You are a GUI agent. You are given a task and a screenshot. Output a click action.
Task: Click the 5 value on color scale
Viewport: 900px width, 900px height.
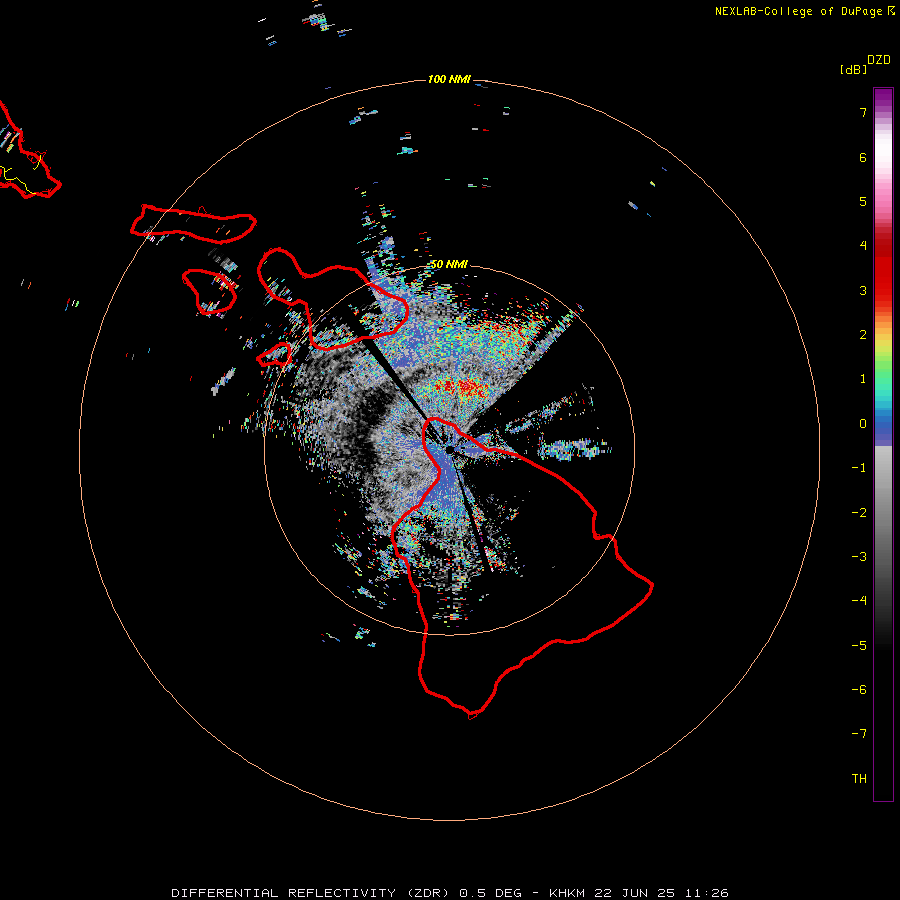click(x=863, y=201)
